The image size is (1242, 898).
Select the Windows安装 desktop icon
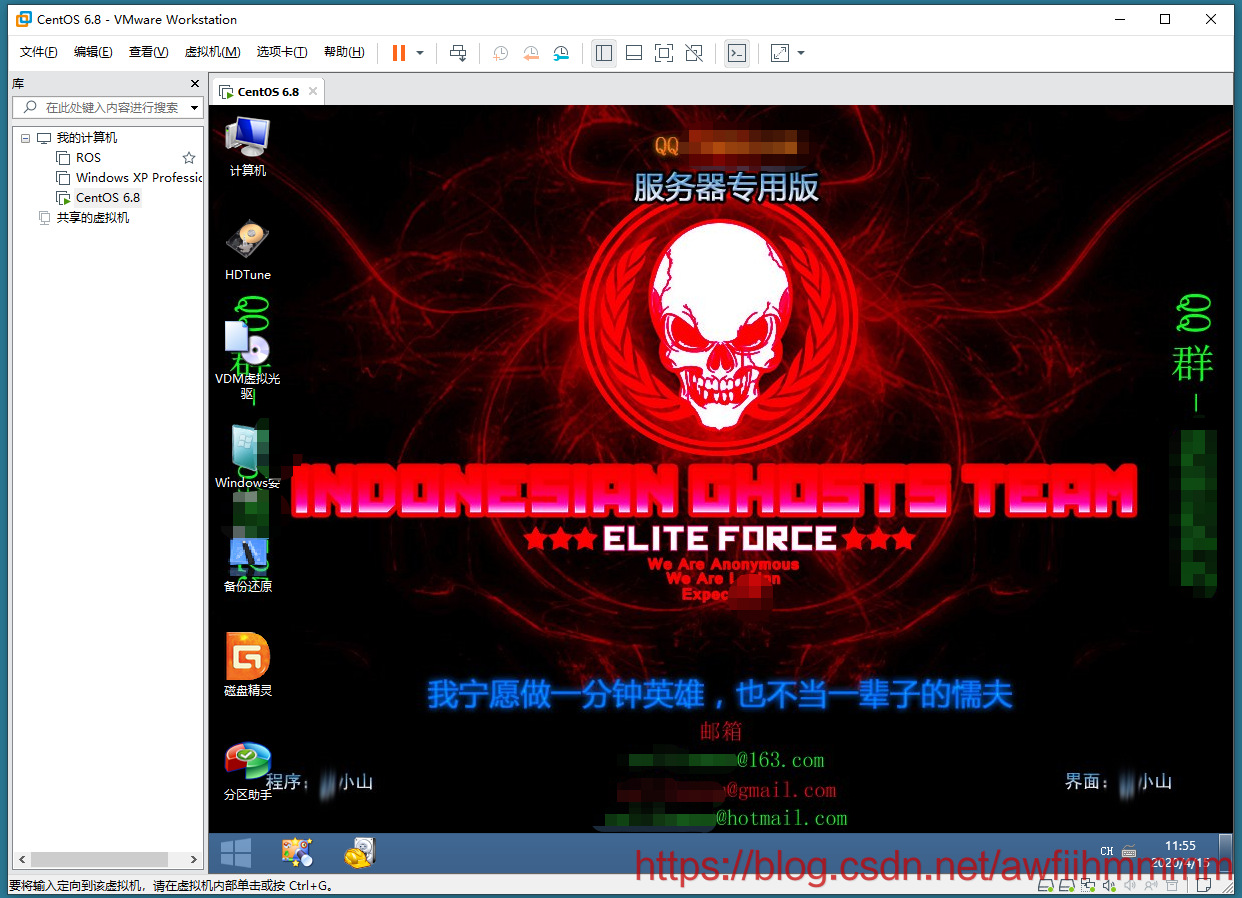tap(248, 458)
